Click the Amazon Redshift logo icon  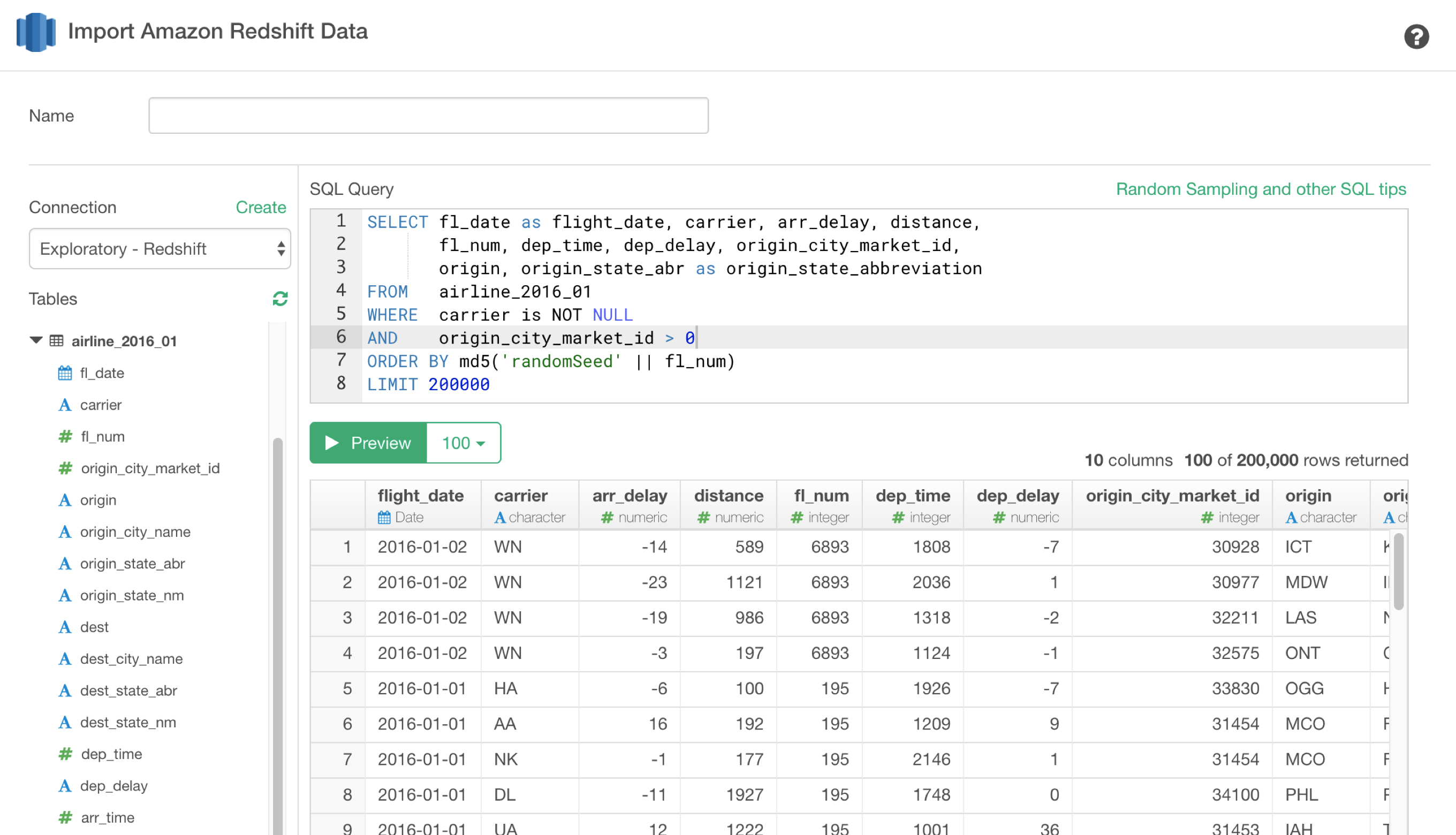36,32
